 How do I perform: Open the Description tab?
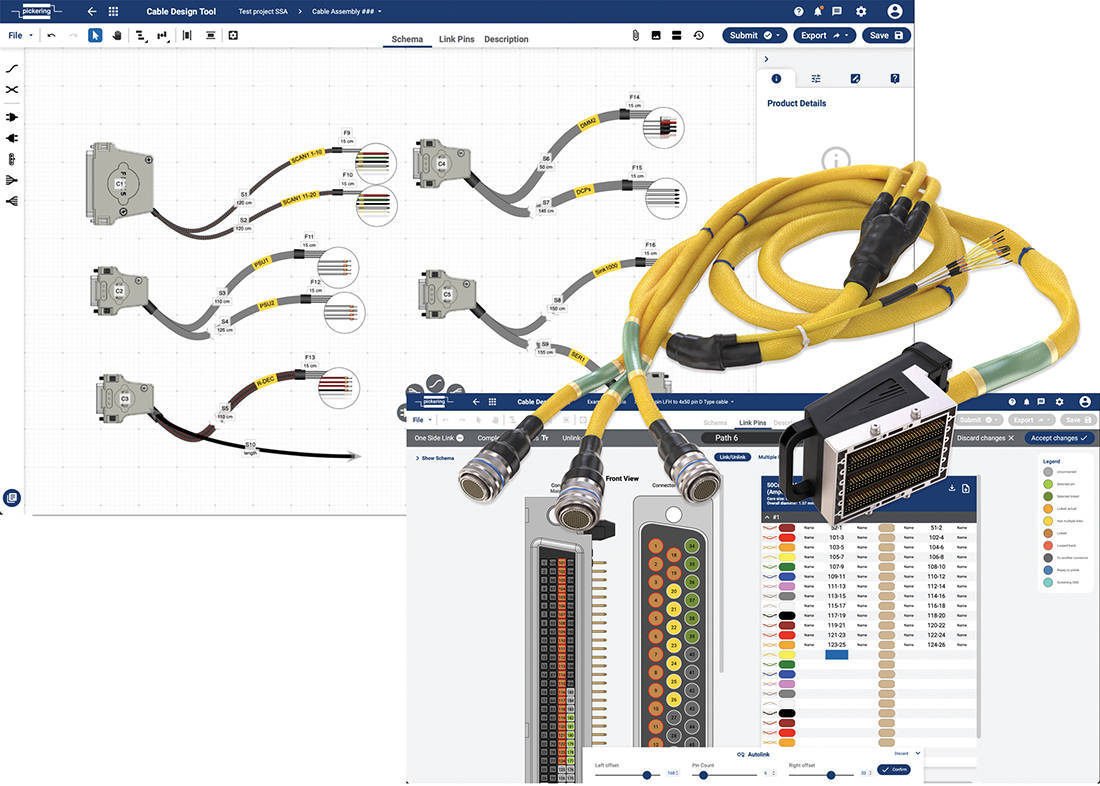click(x=506, y=40)
